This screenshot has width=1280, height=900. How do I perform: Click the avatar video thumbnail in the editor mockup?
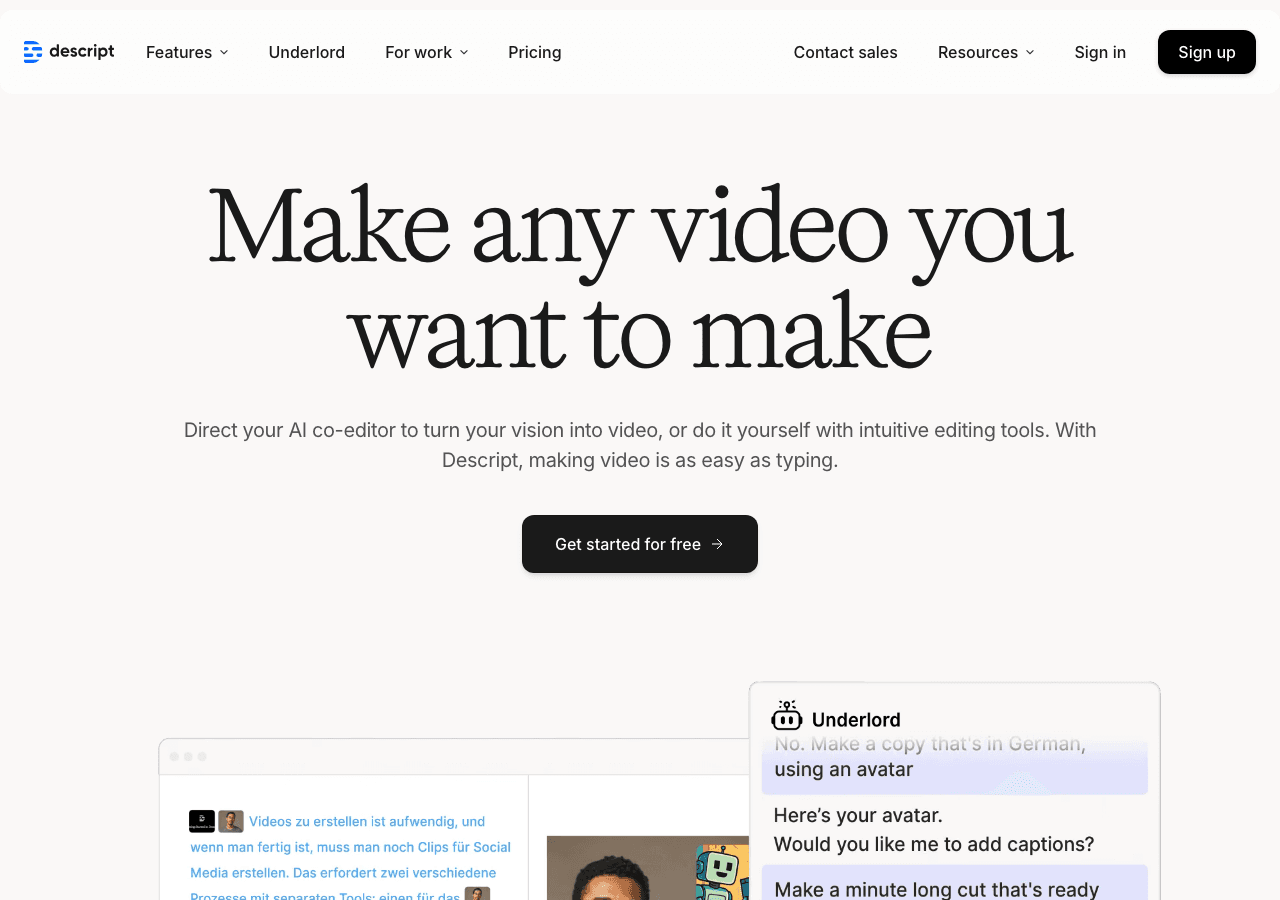(648, 868)
